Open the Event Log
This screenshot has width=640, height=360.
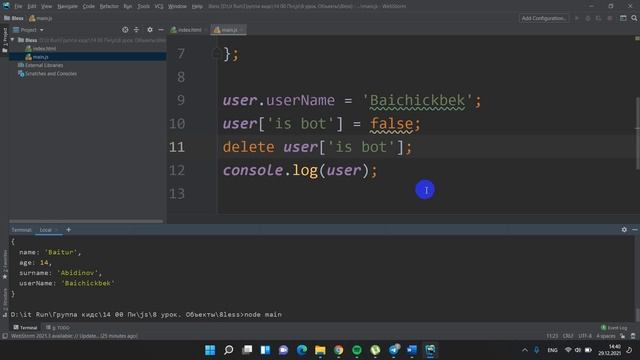(614, 327)
